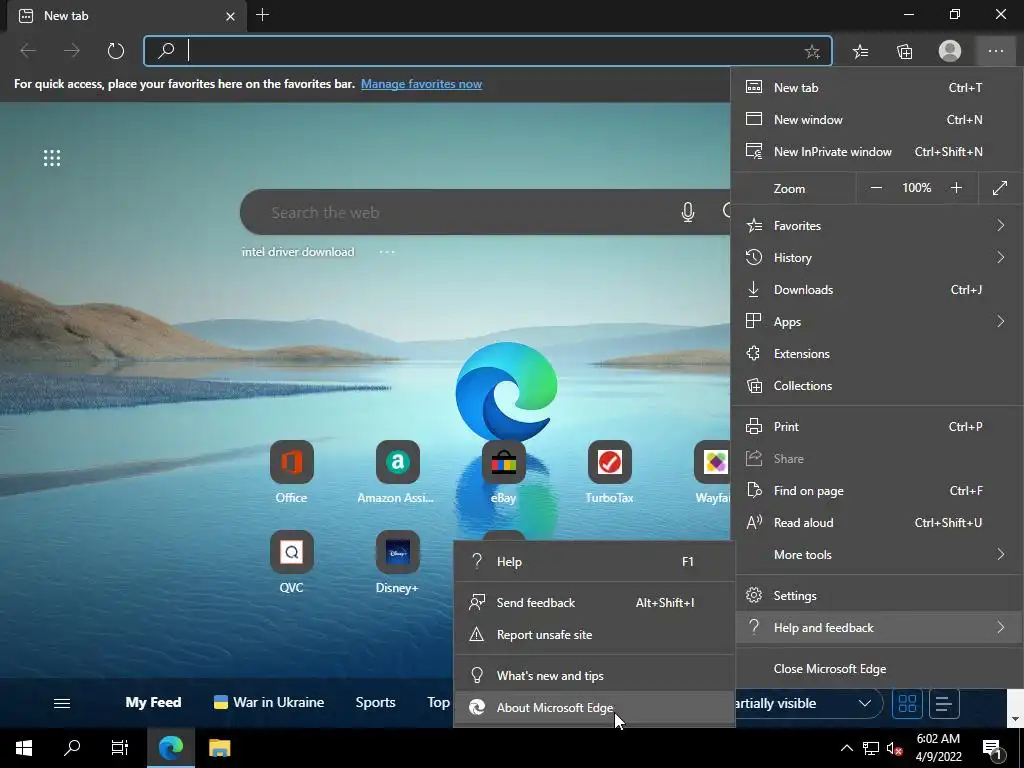Viewport: 1024px width, 768px height.
Task: Open Extensions from the menu
Action: click(877, 353)
